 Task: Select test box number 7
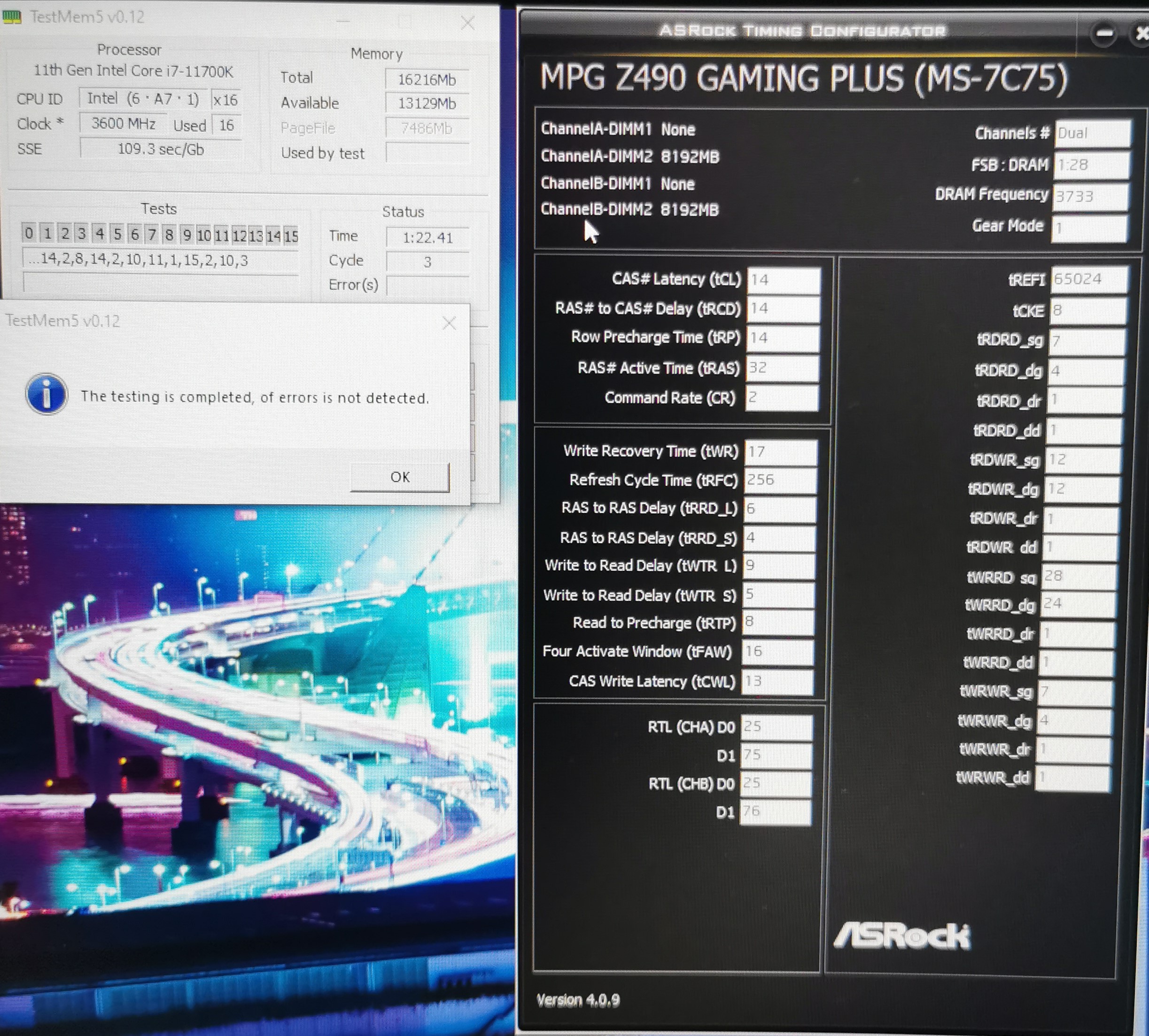[x=151, y=234]
